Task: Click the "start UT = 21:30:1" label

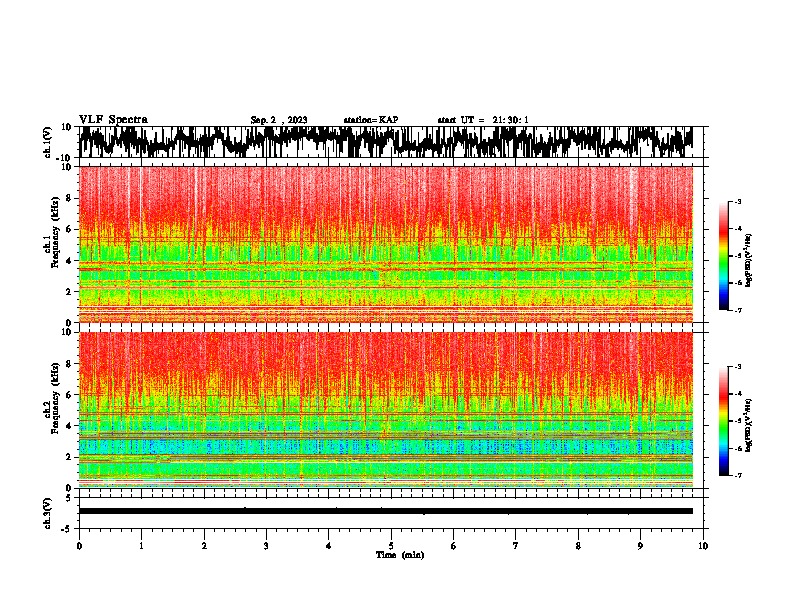Action: pyautogui.click(x=483, y=120)
